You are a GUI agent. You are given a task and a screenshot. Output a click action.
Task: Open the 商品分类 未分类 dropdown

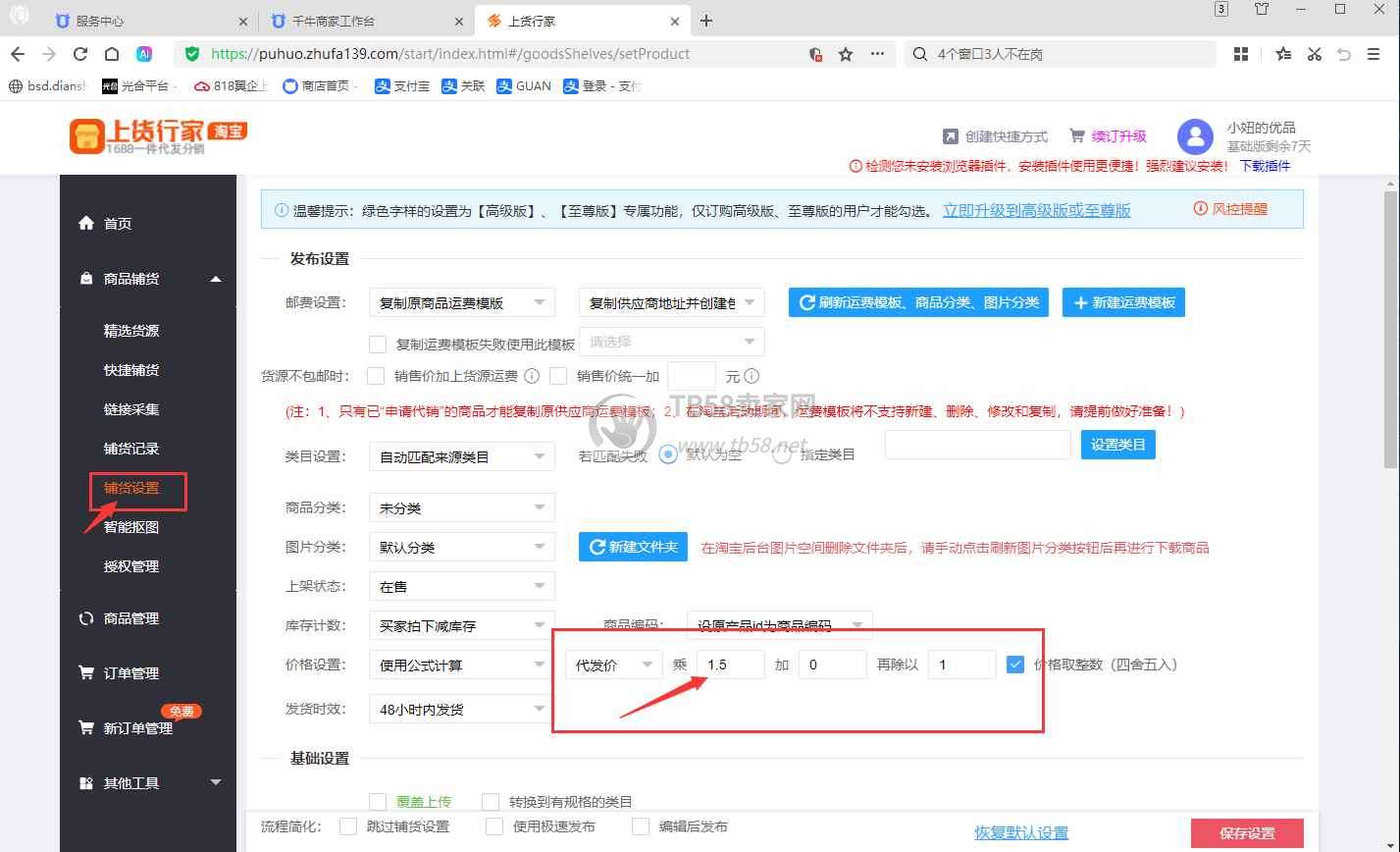pyautogui.click(x=462, y=507)
